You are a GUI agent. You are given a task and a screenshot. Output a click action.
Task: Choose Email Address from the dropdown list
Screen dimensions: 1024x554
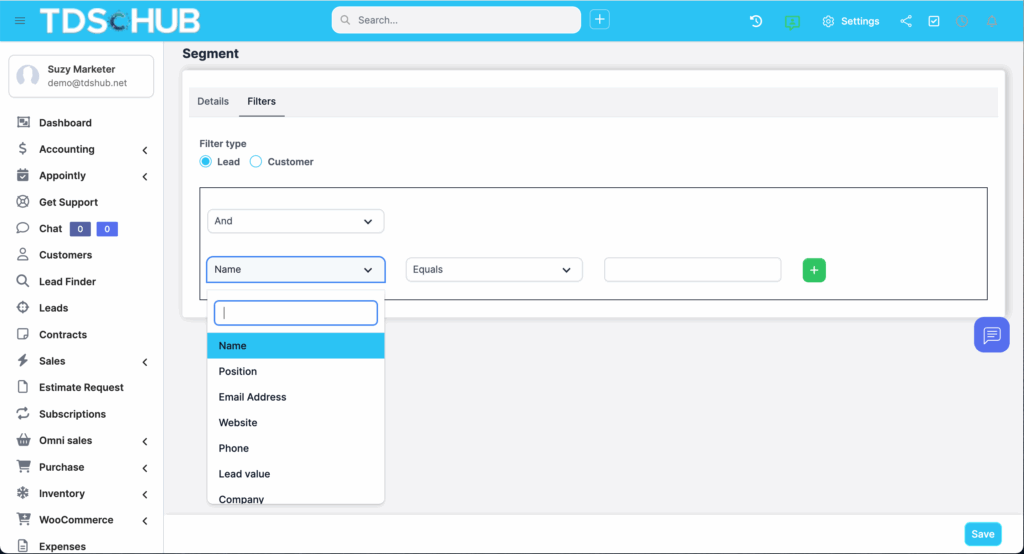(252, 397)
